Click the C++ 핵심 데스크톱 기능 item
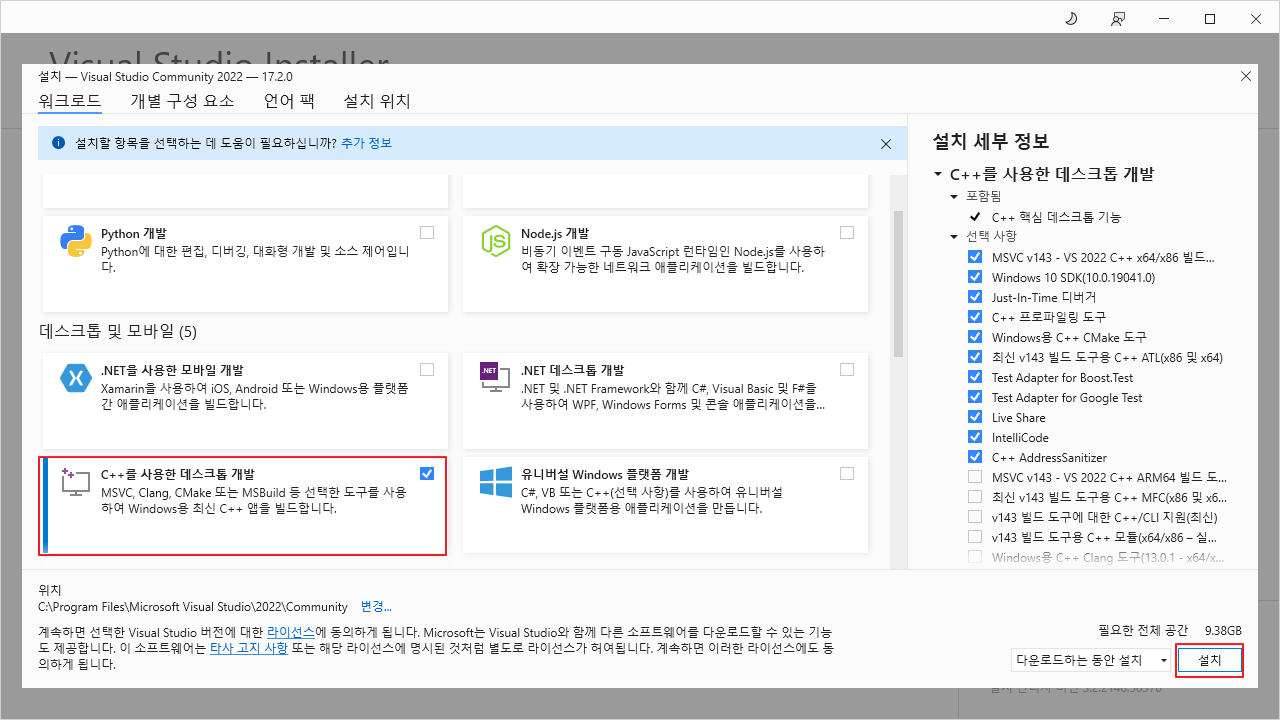The width and height of the screenshot is (1280, 720). (x=1056, y=217)
